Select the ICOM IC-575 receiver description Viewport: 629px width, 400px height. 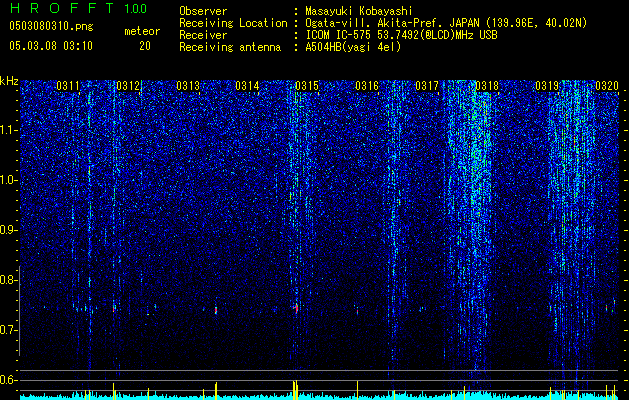tap(401, 36)
